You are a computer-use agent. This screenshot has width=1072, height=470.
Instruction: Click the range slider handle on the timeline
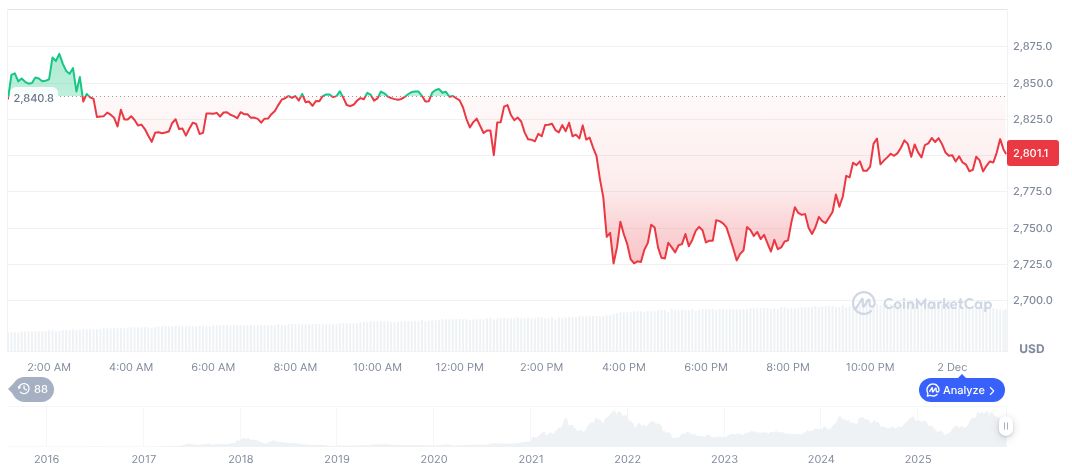click(x=1005, y=427)
